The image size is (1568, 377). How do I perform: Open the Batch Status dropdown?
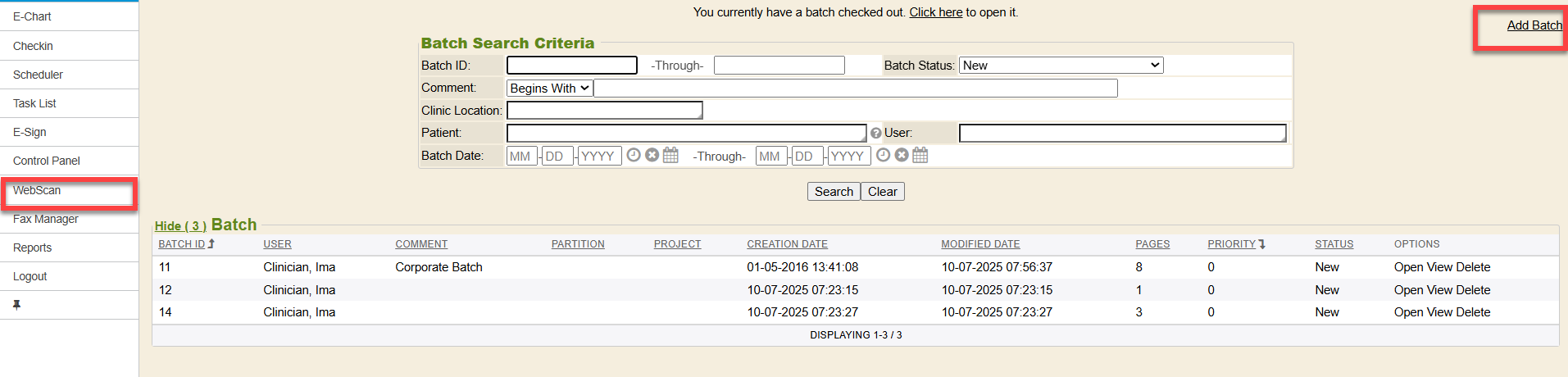coord(1061,66)
